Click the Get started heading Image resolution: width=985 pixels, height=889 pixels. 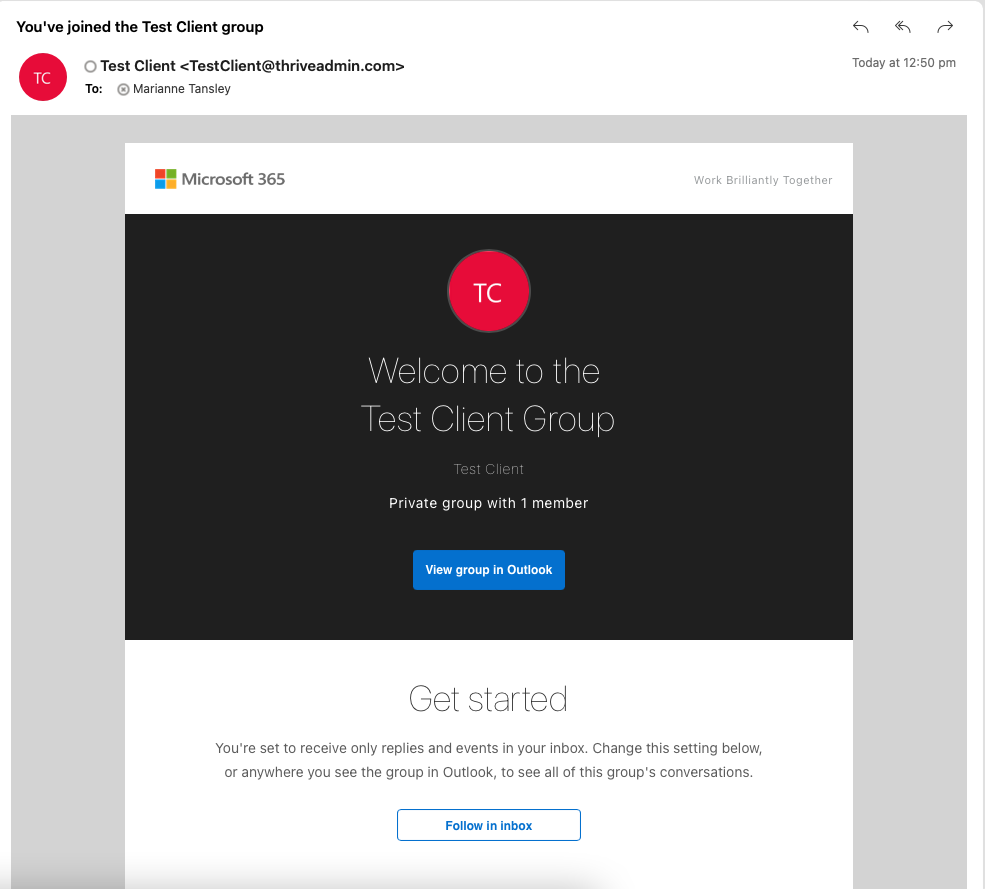point(488,699)
